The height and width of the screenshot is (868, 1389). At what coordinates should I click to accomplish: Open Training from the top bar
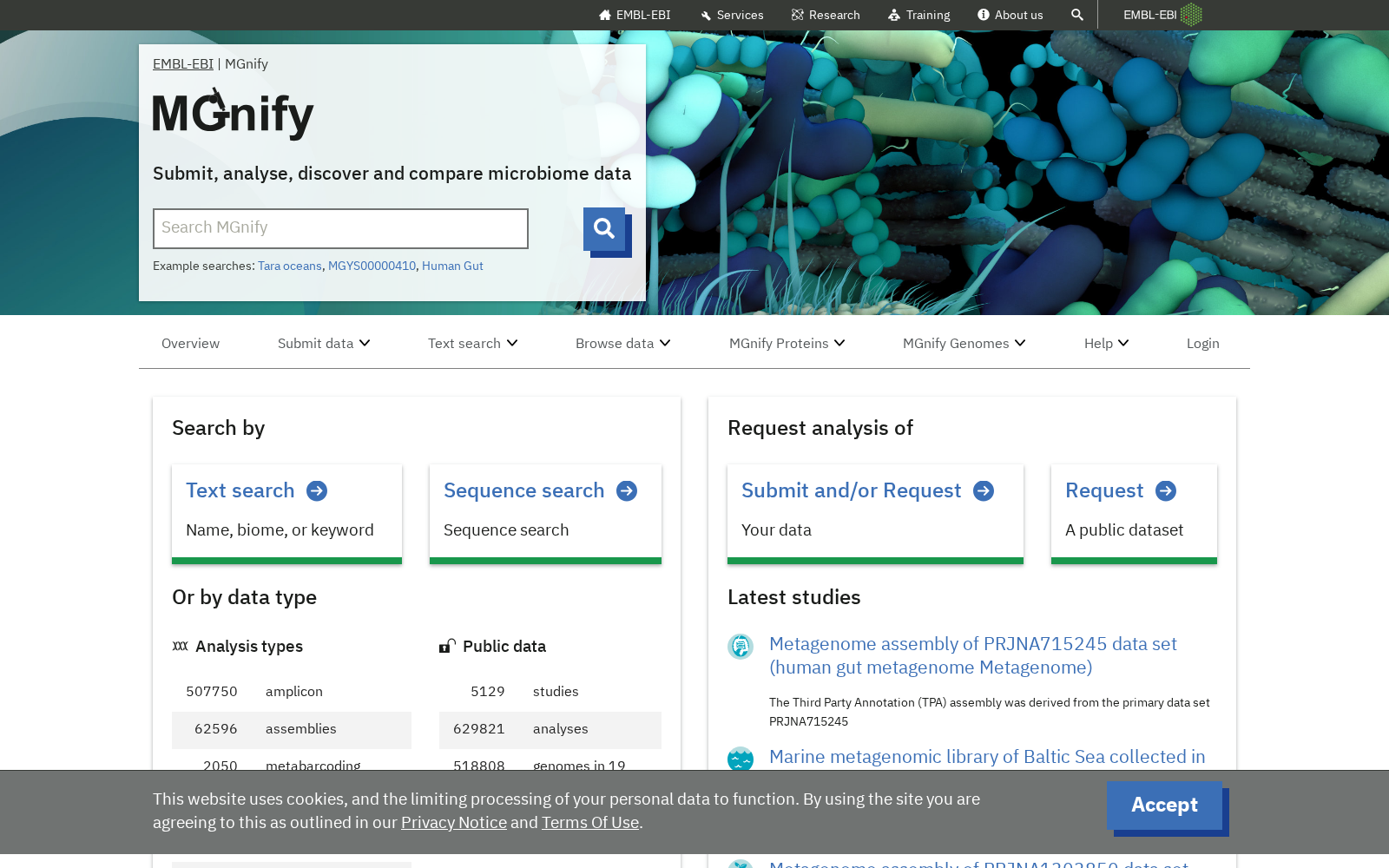[x=919, y=15]
